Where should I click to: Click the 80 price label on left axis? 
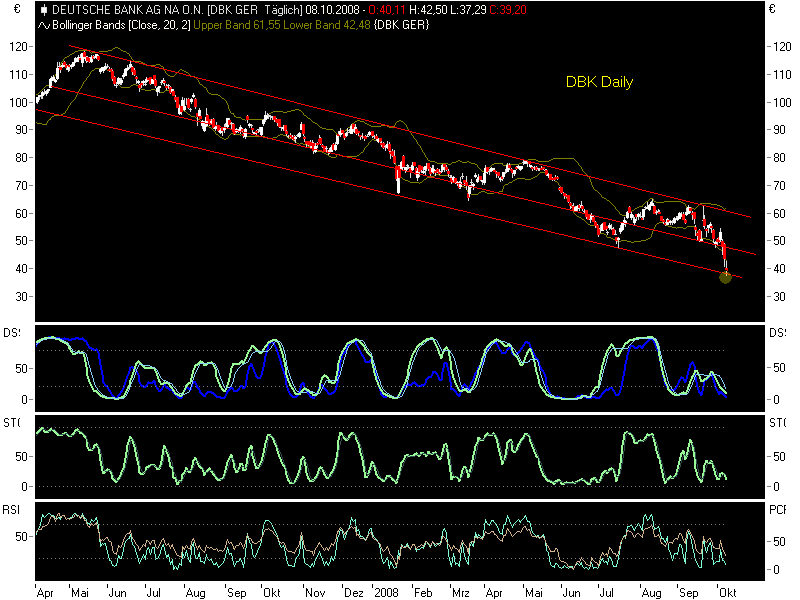21,158
